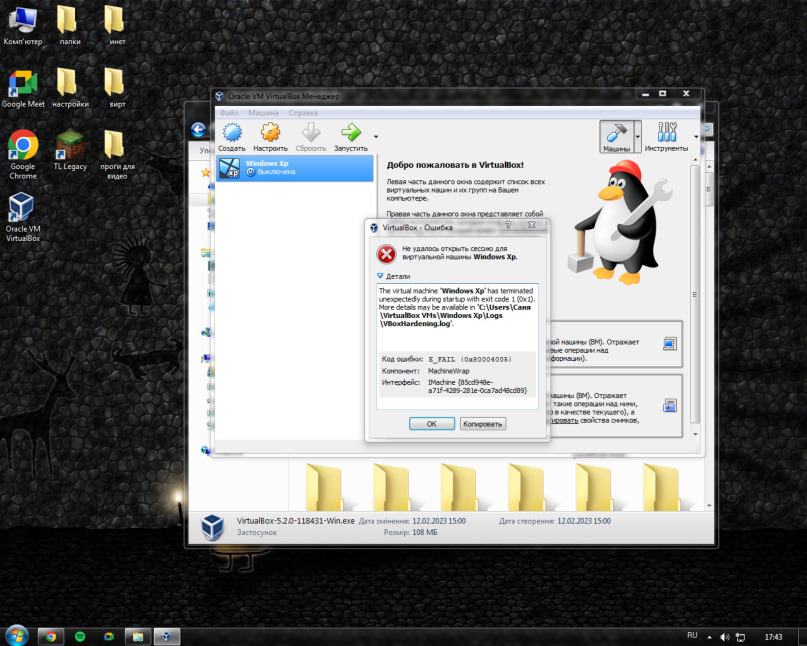Image resolution: width=807 pixels, height=646 pixels.
Task: Expand the Инструменты dropdown arrow
Action: [x=696, y=137]
